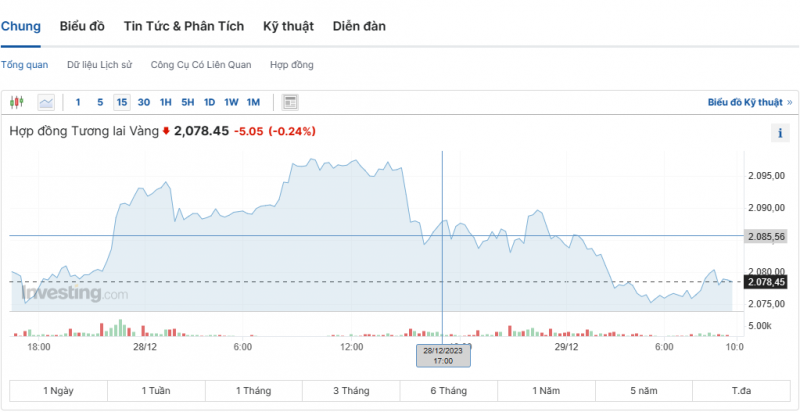Click the red down-arrow price indicator
This screenshot has width=800, height=412.
coord(166,131)
